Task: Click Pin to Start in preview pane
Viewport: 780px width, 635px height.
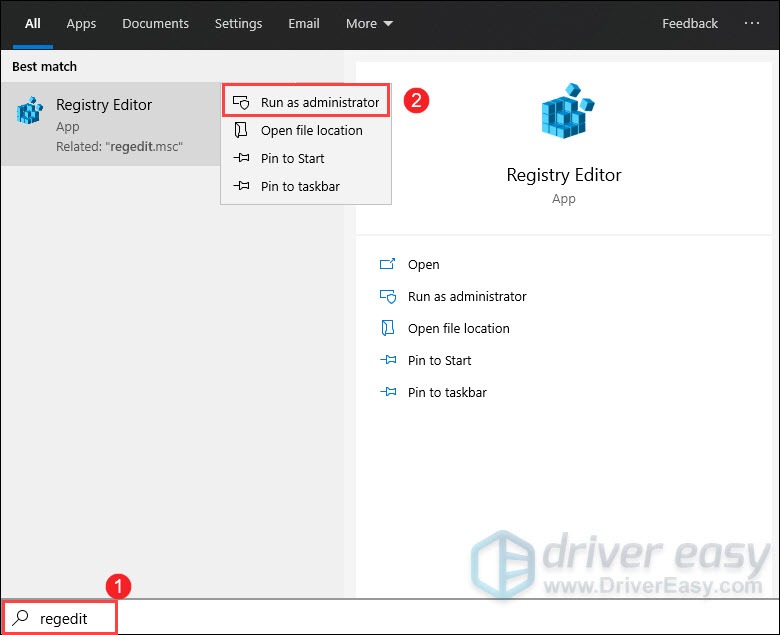Action: point(439,360)
